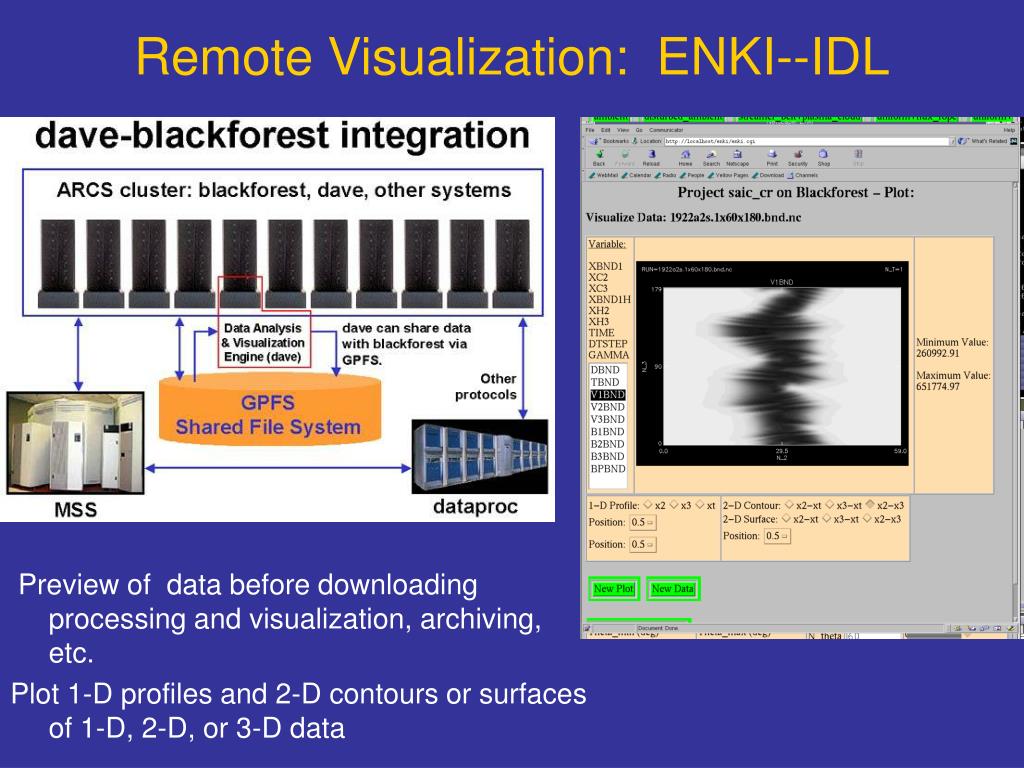Open Yellow Pages from personal toolbar
Viewport: 1024px width, 768px height.
click(x=728, y=175)
